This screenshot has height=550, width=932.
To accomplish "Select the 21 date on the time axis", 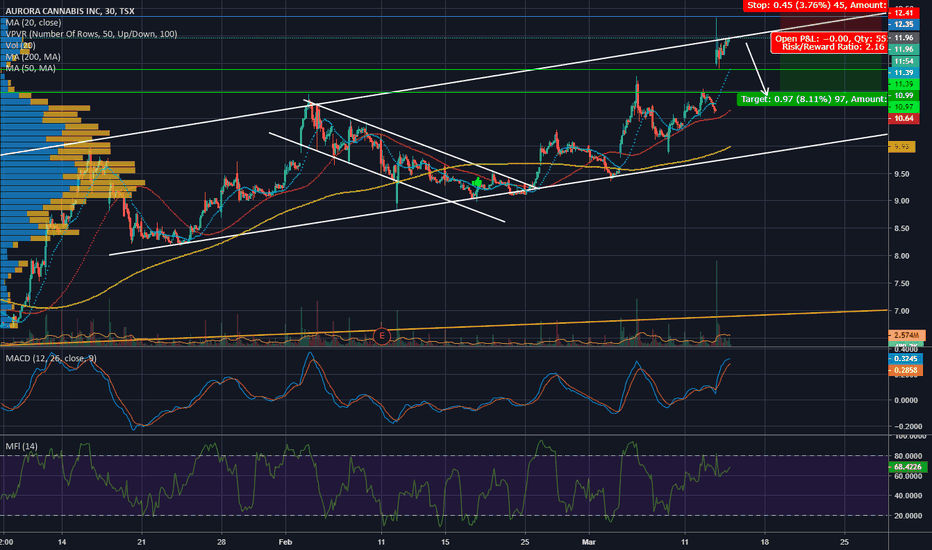I will pos(141,542).
